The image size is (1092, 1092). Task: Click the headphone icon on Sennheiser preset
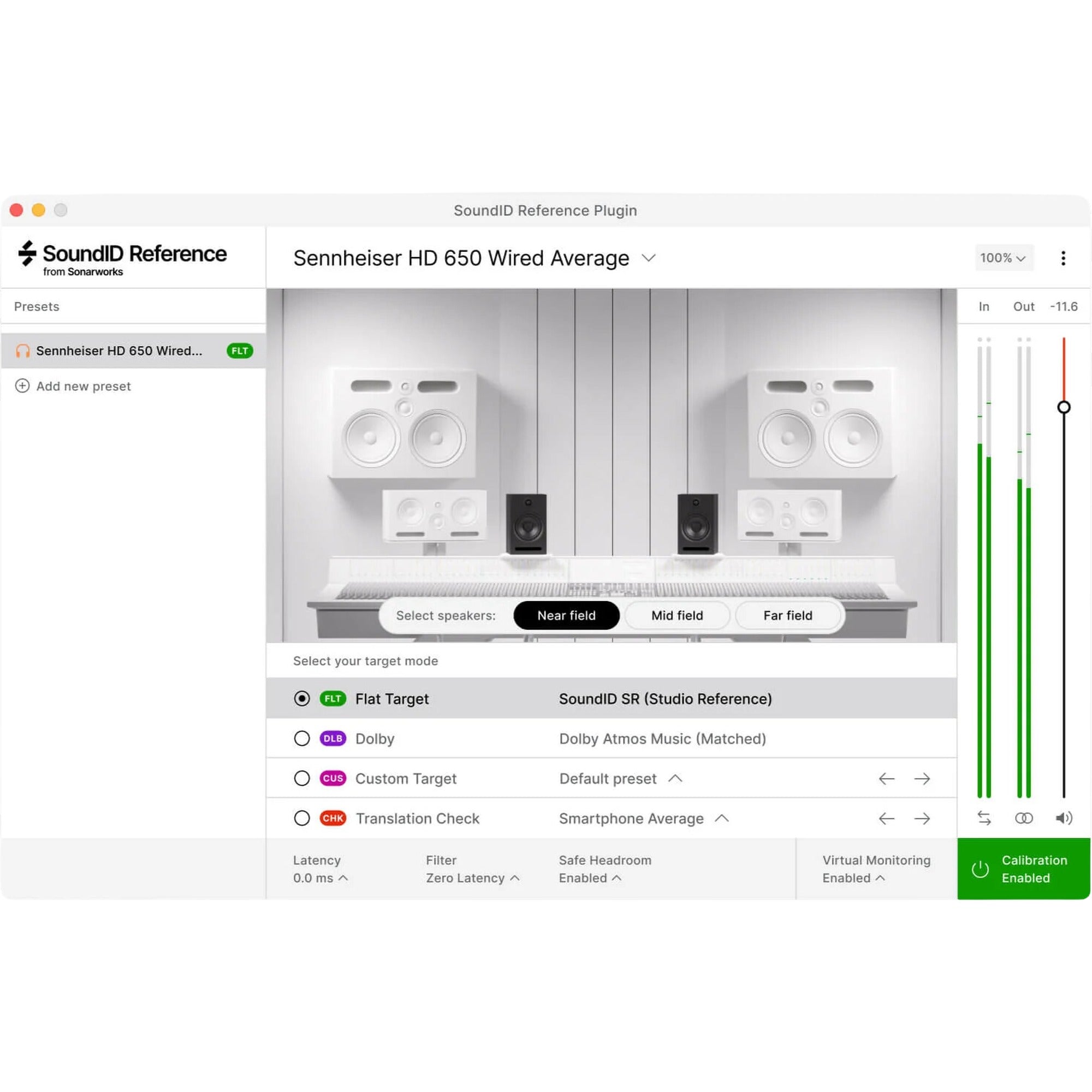point(22,351)
